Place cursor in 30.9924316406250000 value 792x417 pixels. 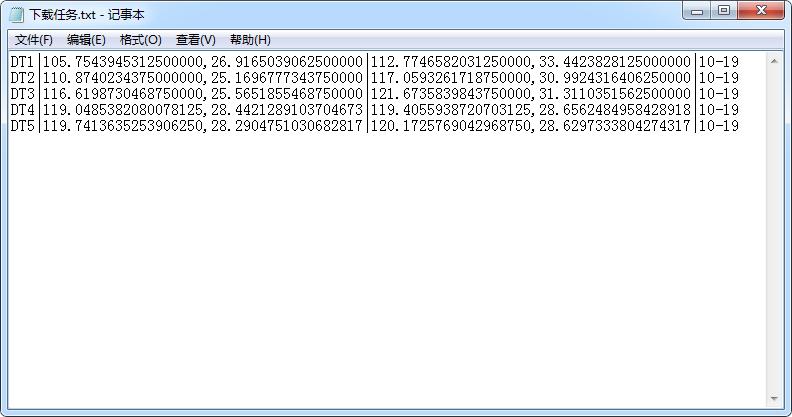615,78
